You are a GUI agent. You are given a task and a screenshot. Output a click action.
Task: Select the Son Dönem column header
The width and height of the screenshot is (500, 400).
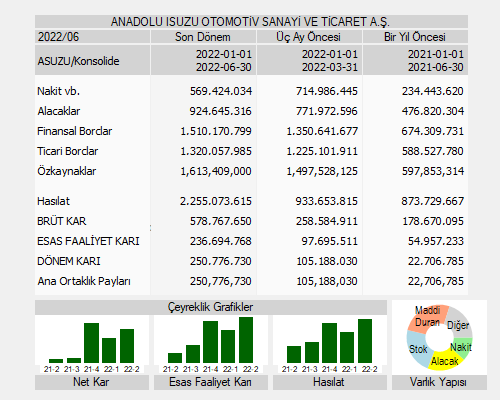[203, 37]
